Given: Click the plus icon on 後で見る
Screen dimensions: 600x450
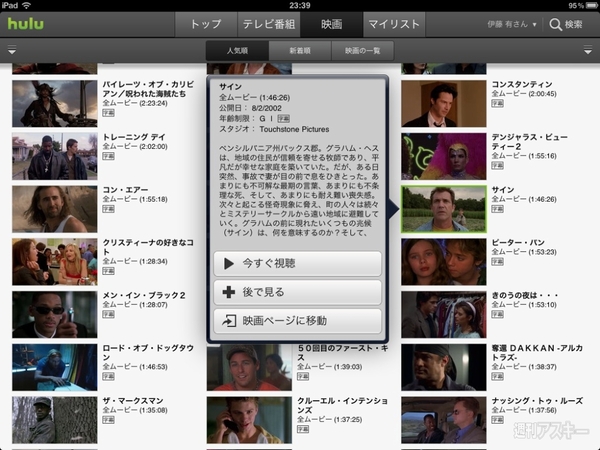Looking at the screenshot, I should (x=228, y=292).
